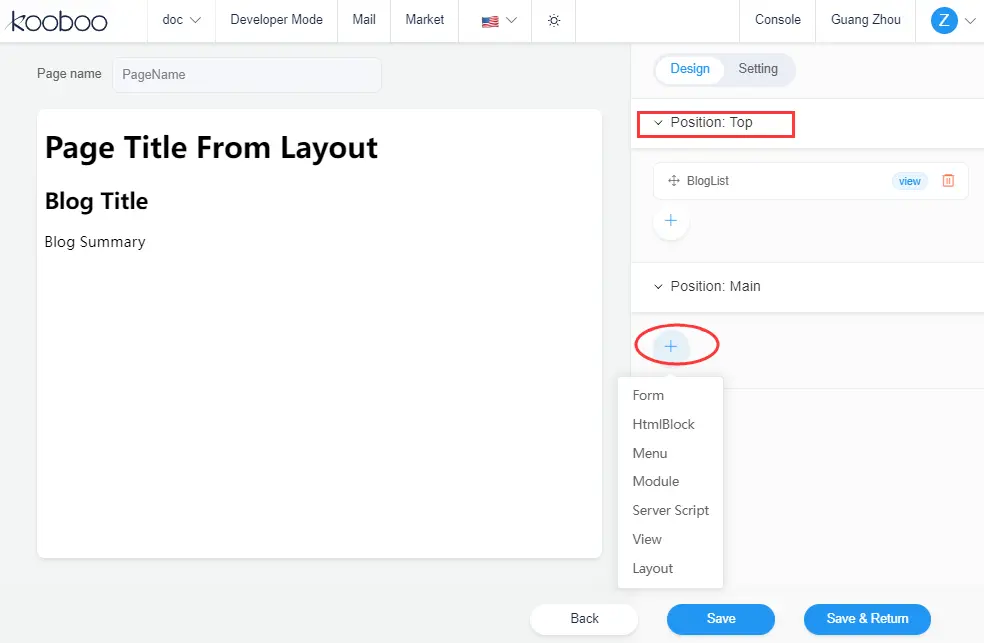Click the Kooboo logo
This screenshot has height=643, width=984.
pyautogui.click(x=59, y=20)
